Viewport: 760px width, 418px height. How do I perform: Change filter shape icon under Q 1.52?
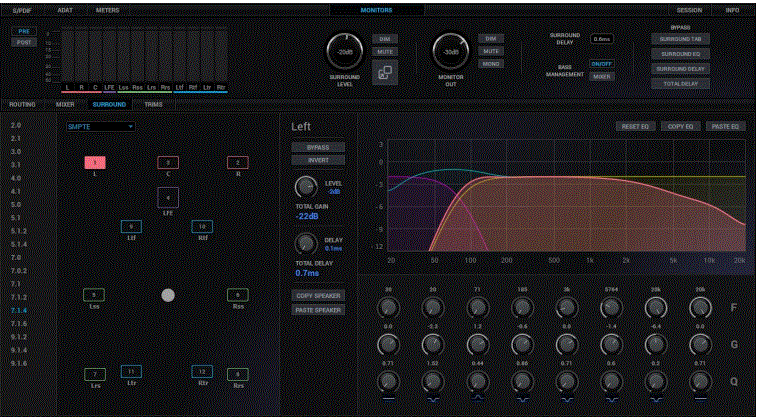tap(433, 400)
